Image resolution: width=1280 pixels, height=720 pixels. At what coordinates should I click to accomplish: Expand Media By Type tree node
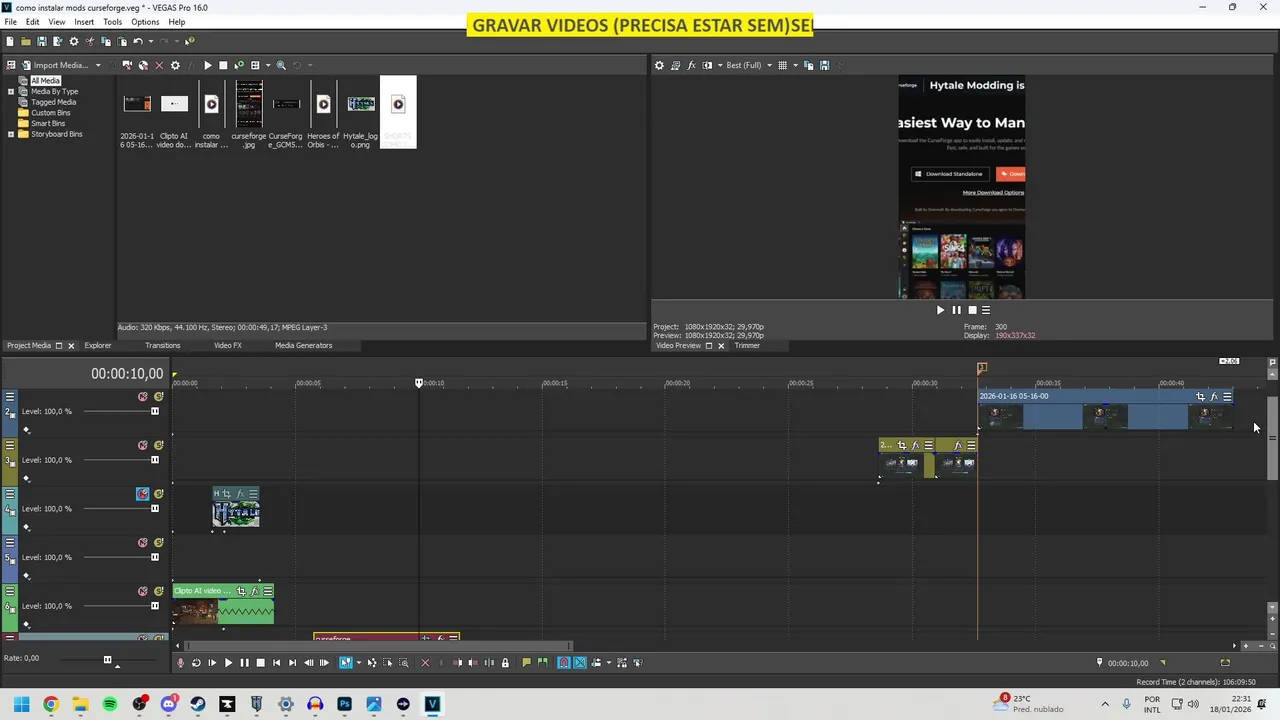click(x=11, y=92)
